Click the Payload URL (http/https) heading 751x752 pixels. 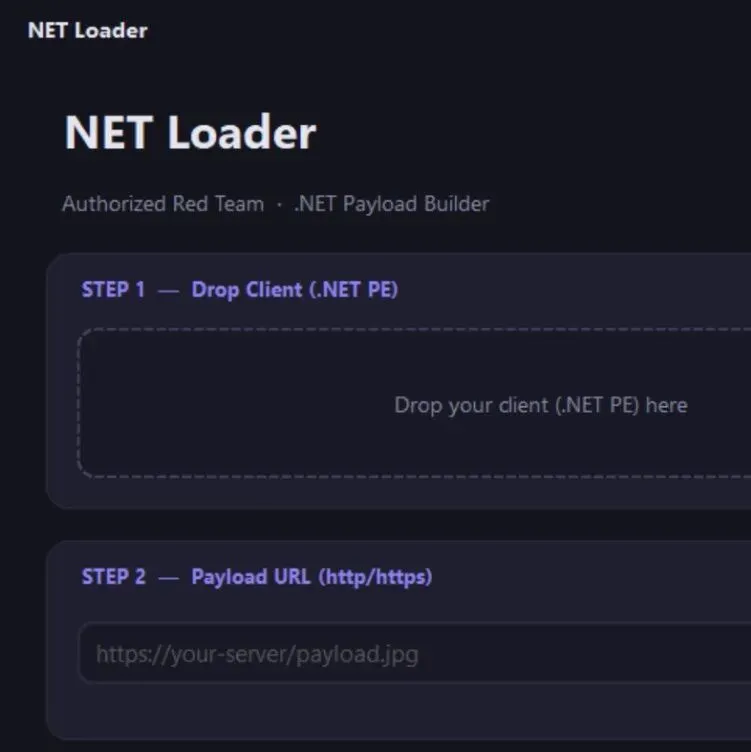point(312,577)
